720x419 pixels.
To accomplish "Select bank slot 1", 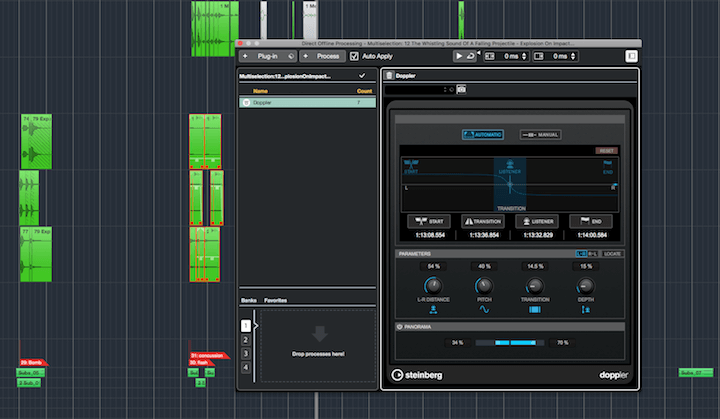I will point(246,326).
